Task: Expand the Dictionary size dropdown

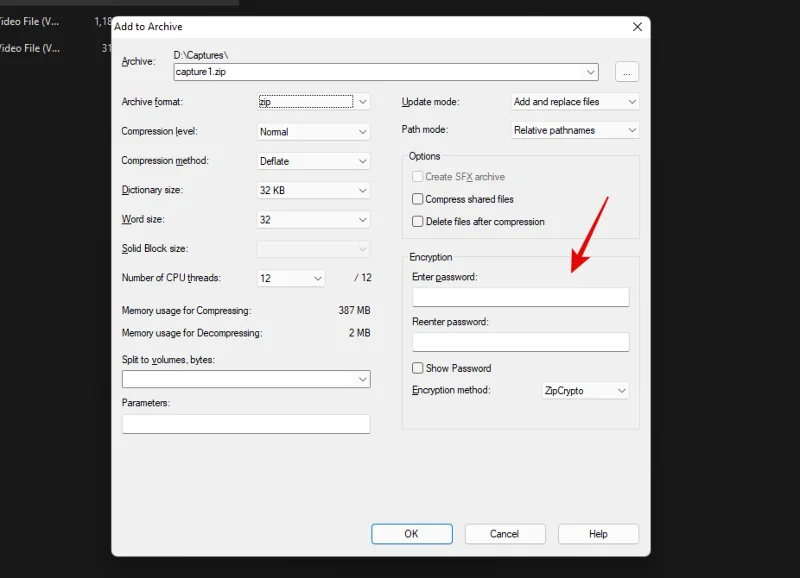Action: tap(314, 190)
